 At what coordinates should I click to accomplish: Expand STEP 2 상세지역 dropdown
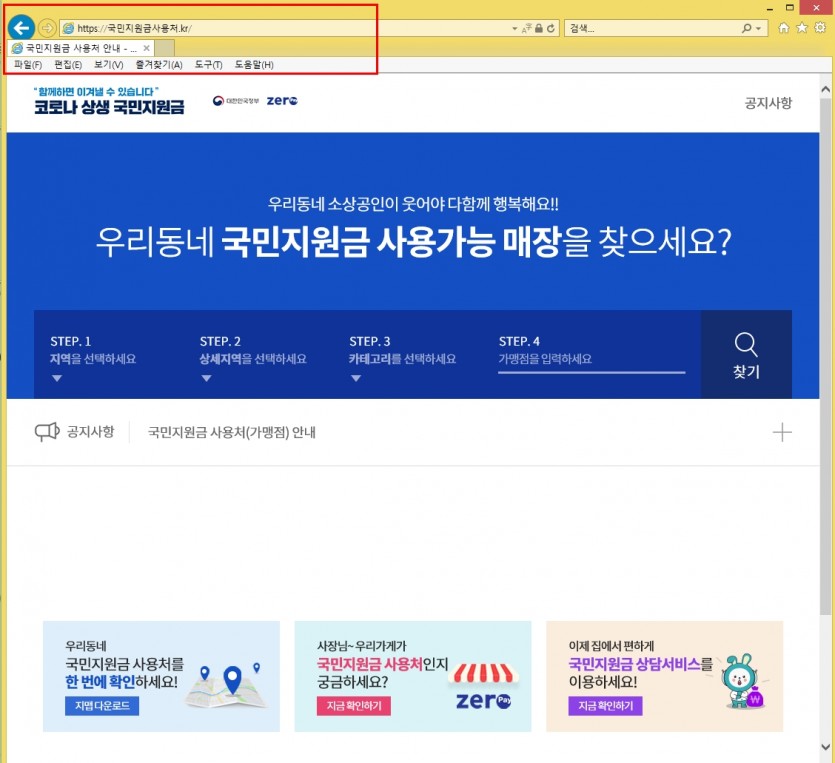pos(206,378)
